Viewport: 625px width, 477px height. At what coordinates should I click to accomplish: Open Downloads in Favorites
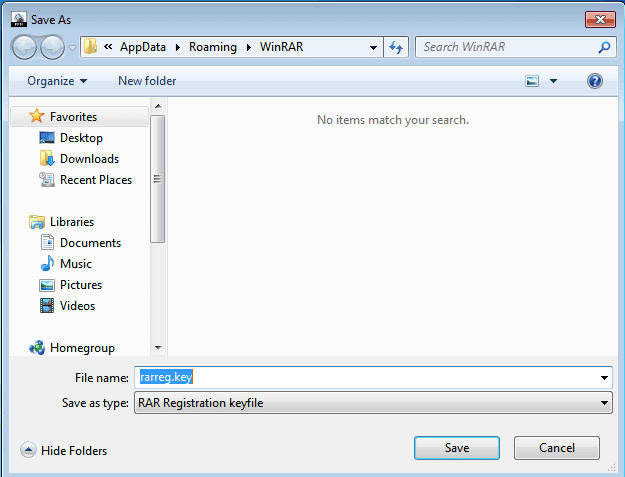[x=89, y=159]
